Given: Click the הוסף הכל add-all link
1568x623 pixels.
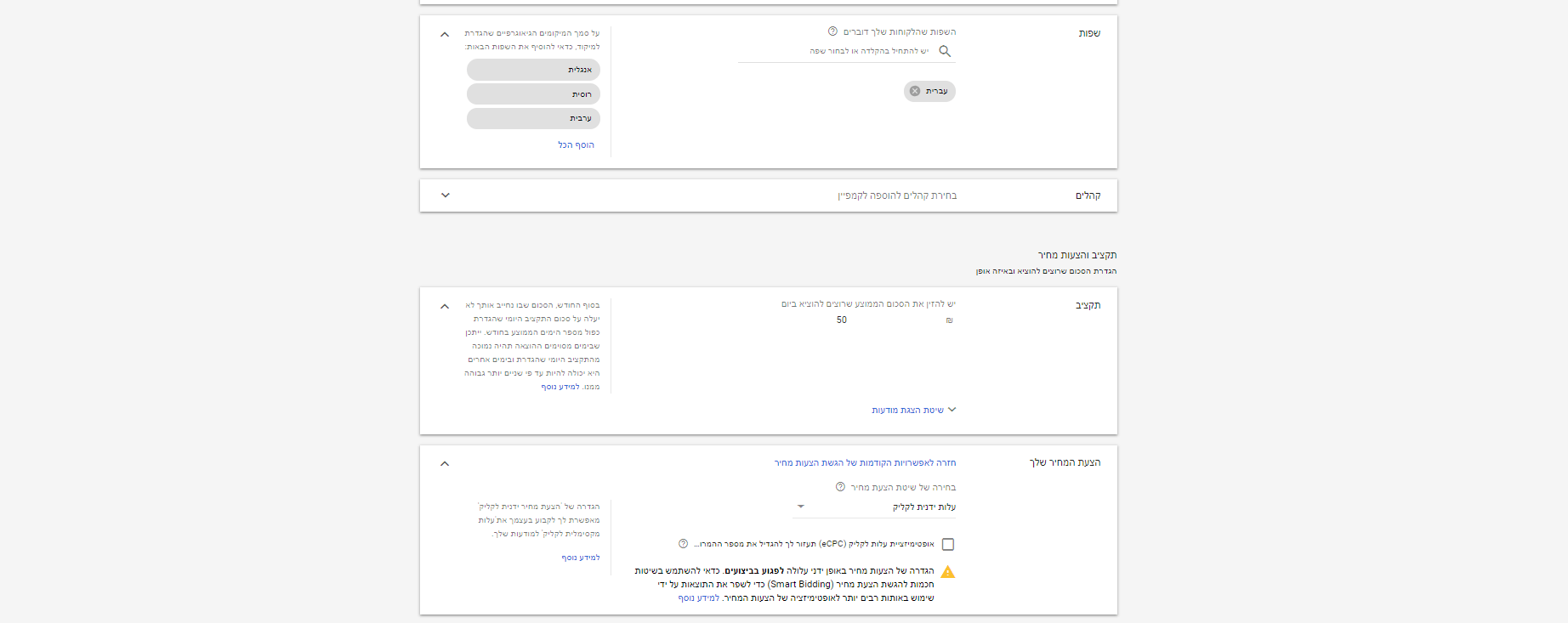Looking at the screenshot, I should point(577,145).
